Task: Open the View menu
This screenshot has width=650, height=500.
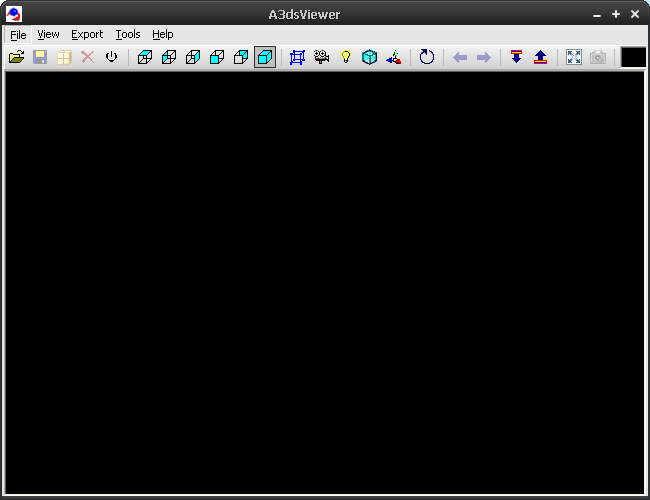Action: pos(48,34)
